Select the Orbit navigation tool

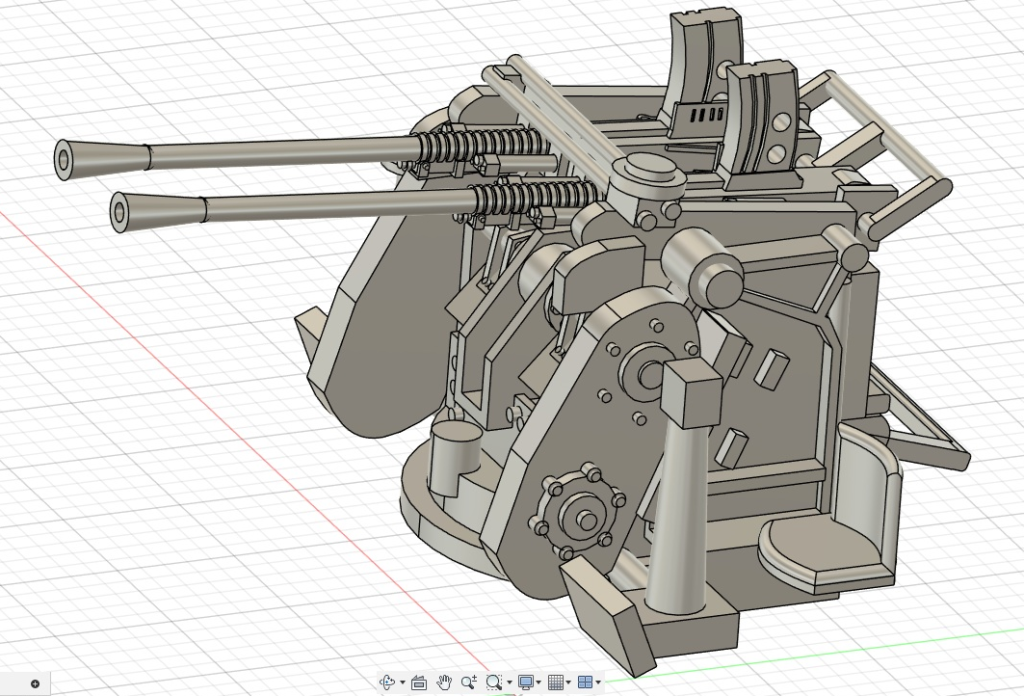pyautogui.click(x=388, y=682)
